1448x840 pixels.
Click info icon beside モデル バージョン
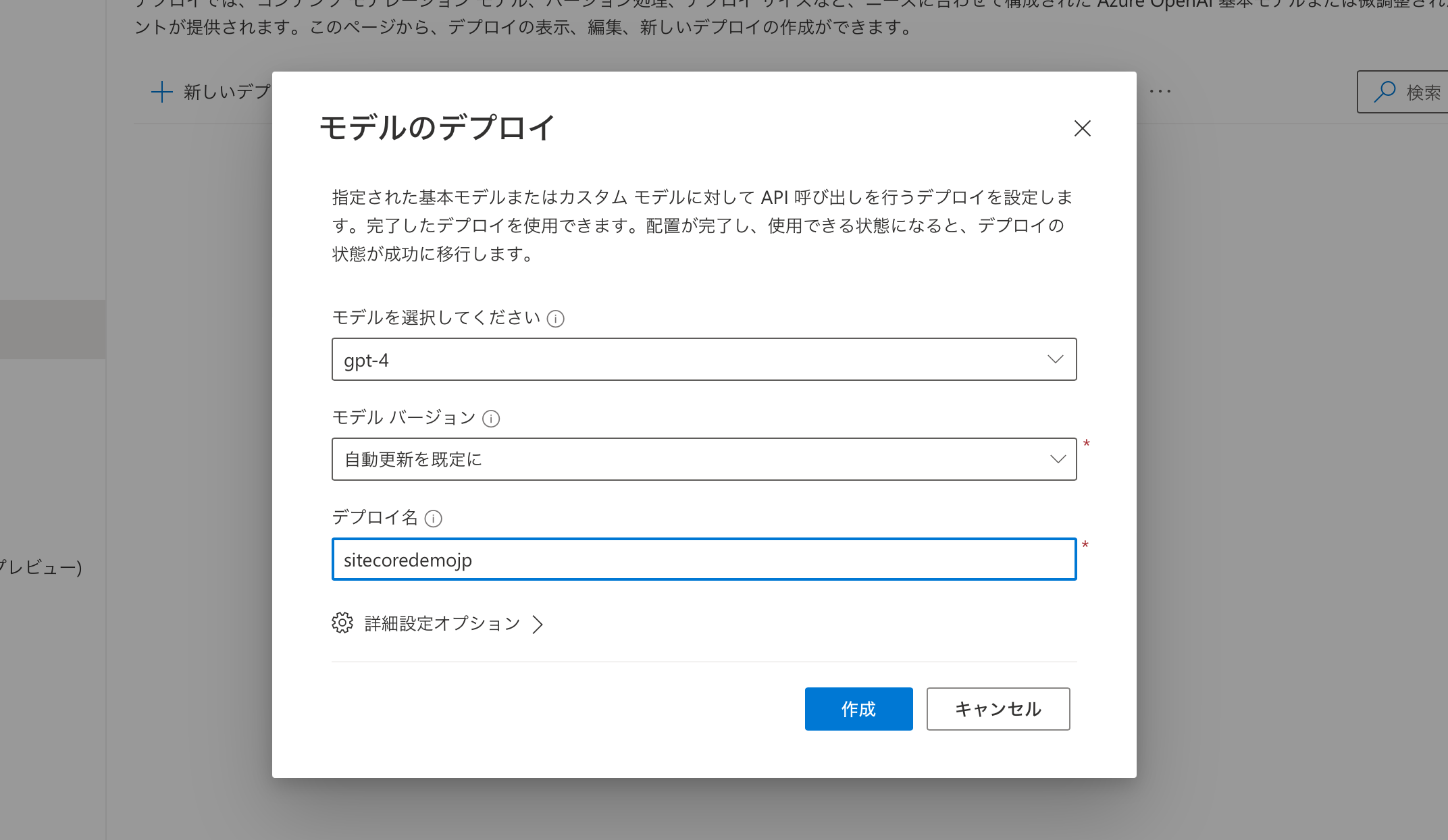pyautogui.click(x=491, y=419)
